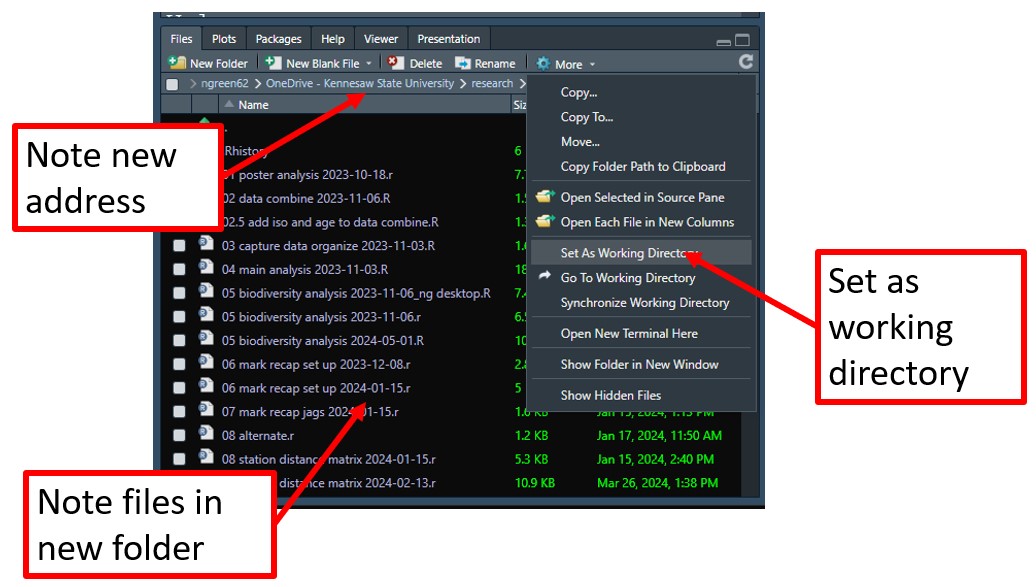
Task: Refresh the file listing
Action: (x=746, y=61)
